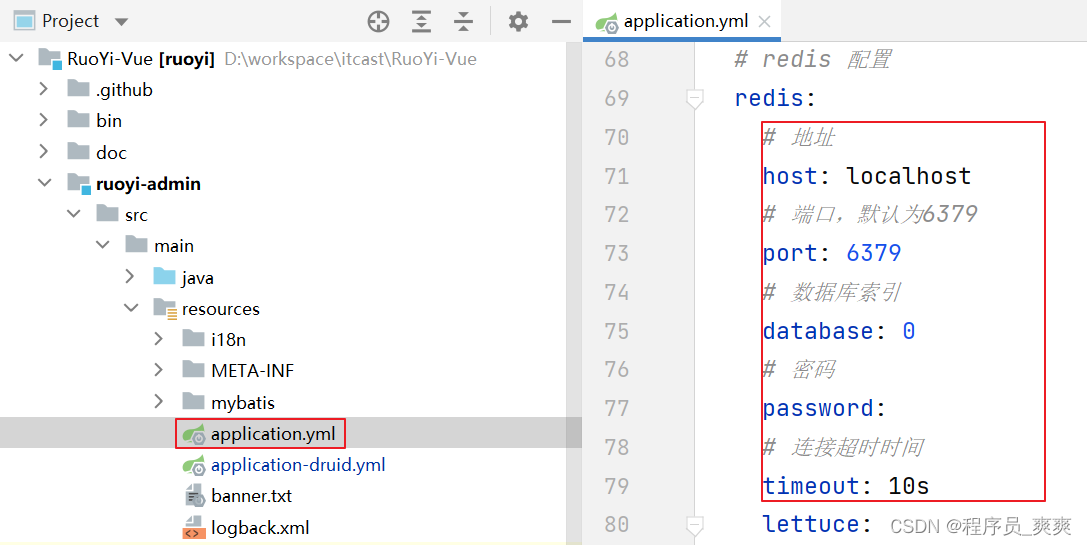The height and width of the screenshot is (545, 1087).
Task: Select the mybatis folder
Action: coord(243,403)
